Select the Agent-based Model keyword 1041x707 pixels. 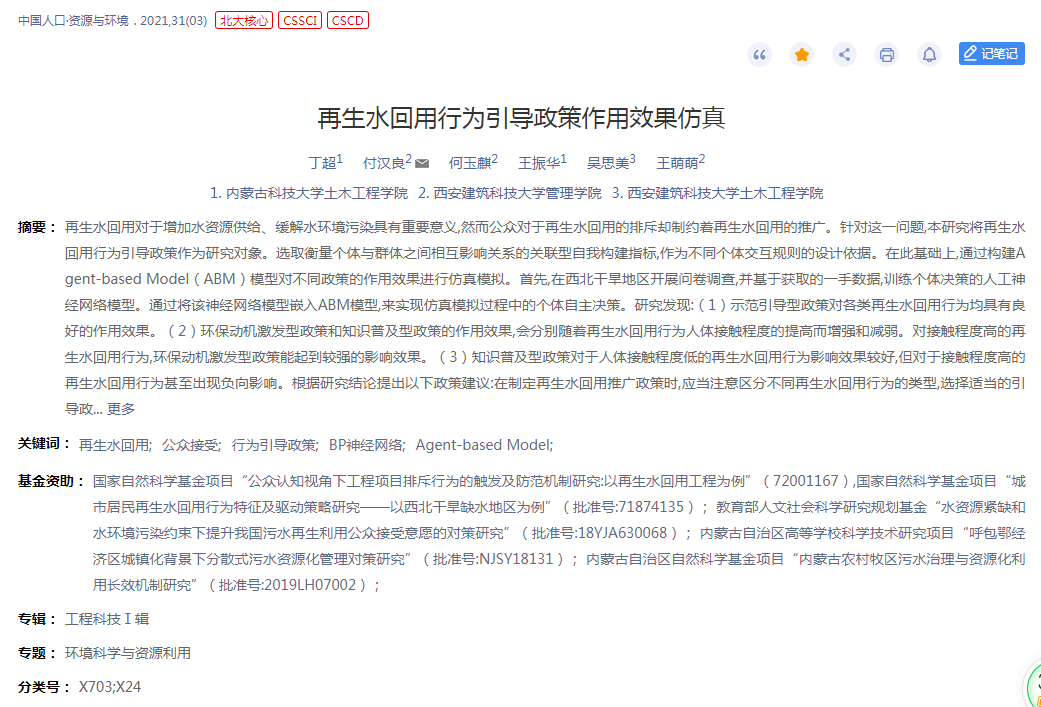[482, 445]
